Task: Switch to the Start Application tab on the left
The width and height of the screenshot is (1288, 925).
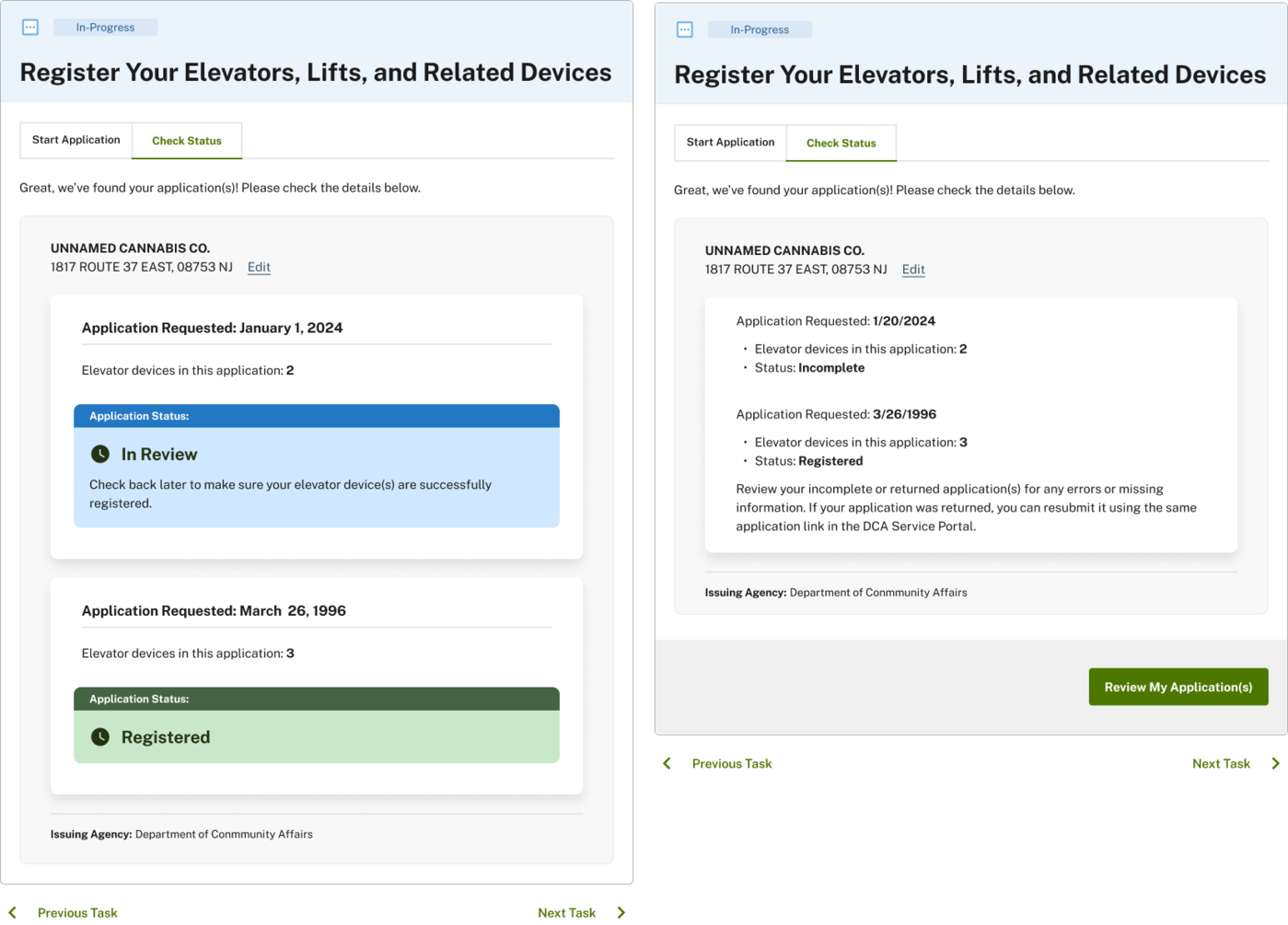Action: [x=75, y=140]
